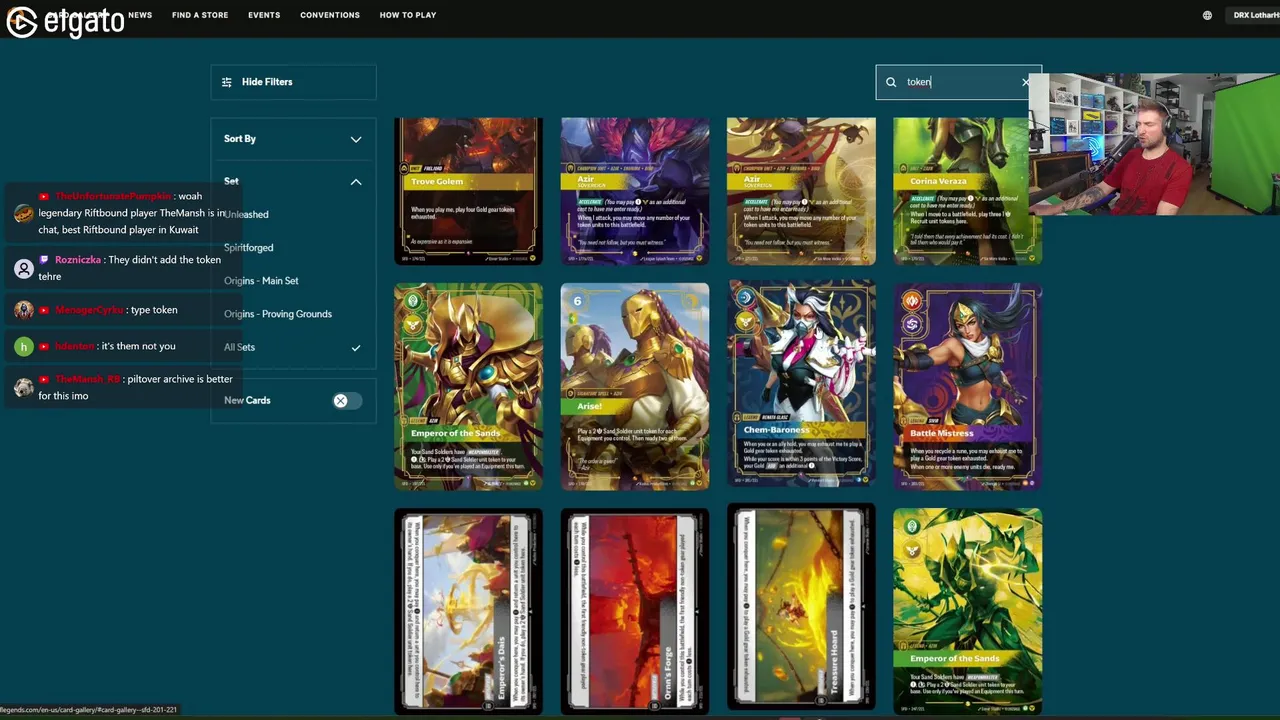
Task: Select the Unleashed set option
Action: coord(246,214)
